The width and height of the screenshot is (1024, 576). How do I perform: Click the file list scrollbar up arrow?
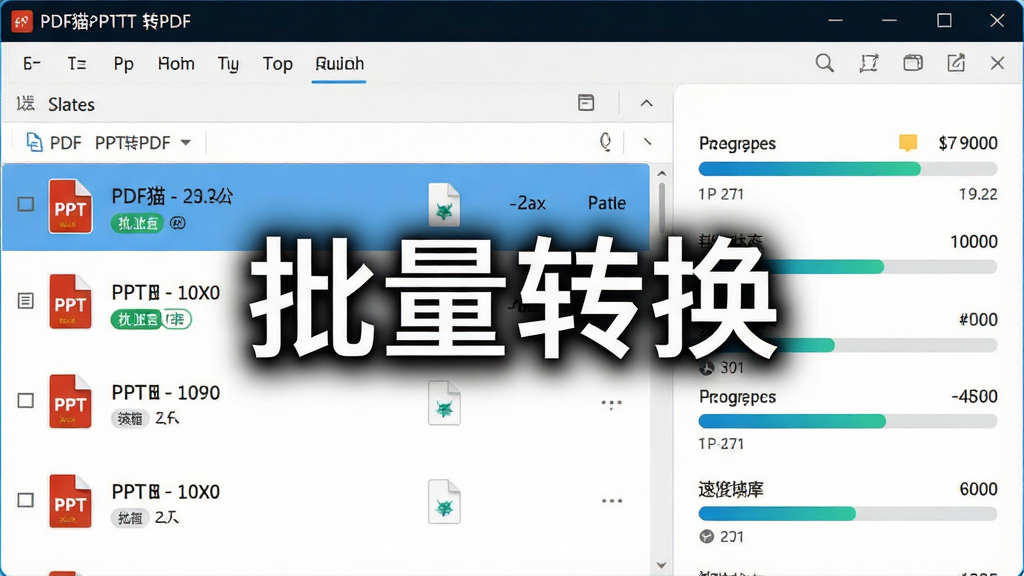(x=661, y=174)
